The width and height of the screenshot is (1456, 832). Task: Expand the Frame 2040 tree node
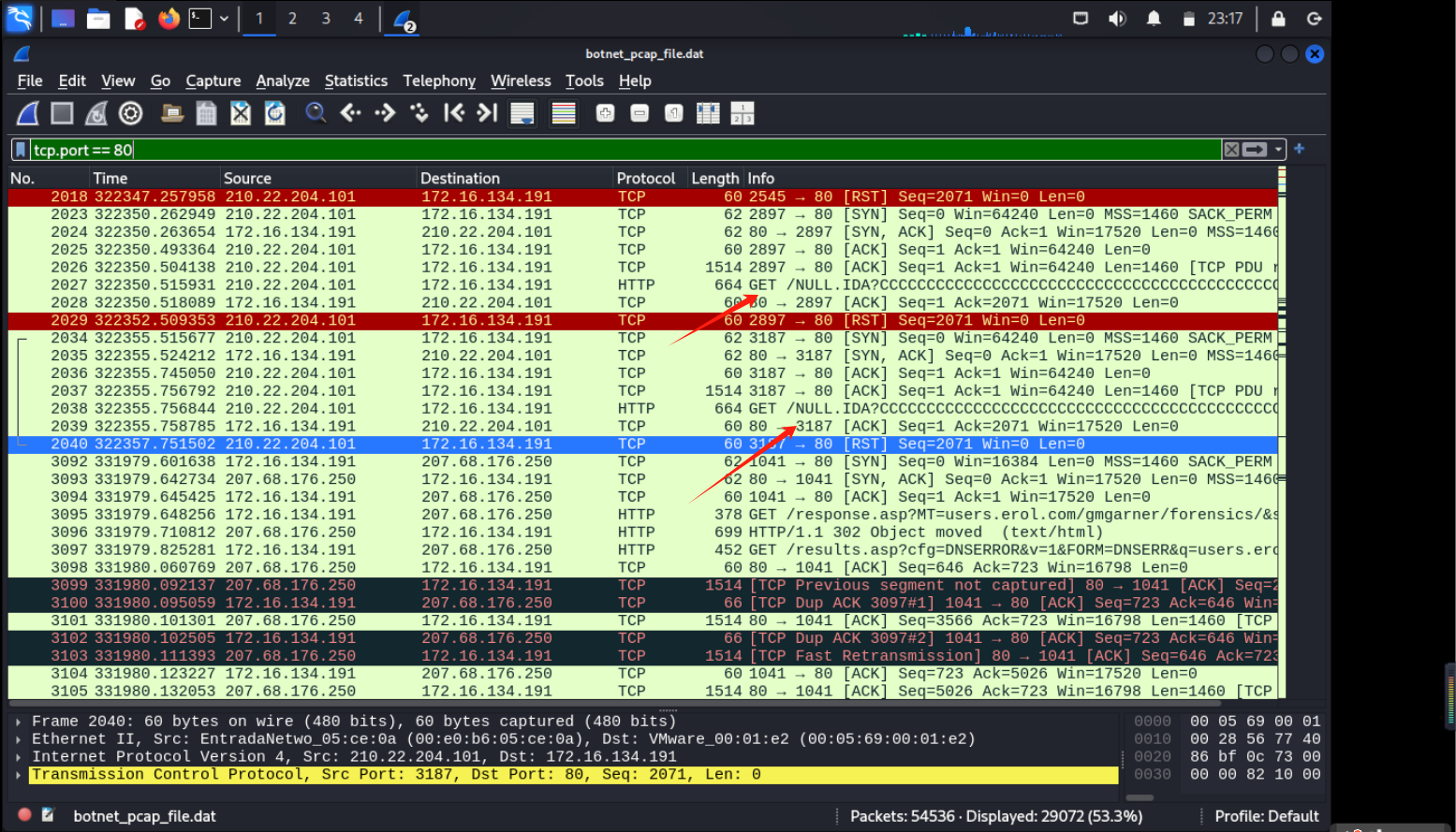[x=18, y=722]
